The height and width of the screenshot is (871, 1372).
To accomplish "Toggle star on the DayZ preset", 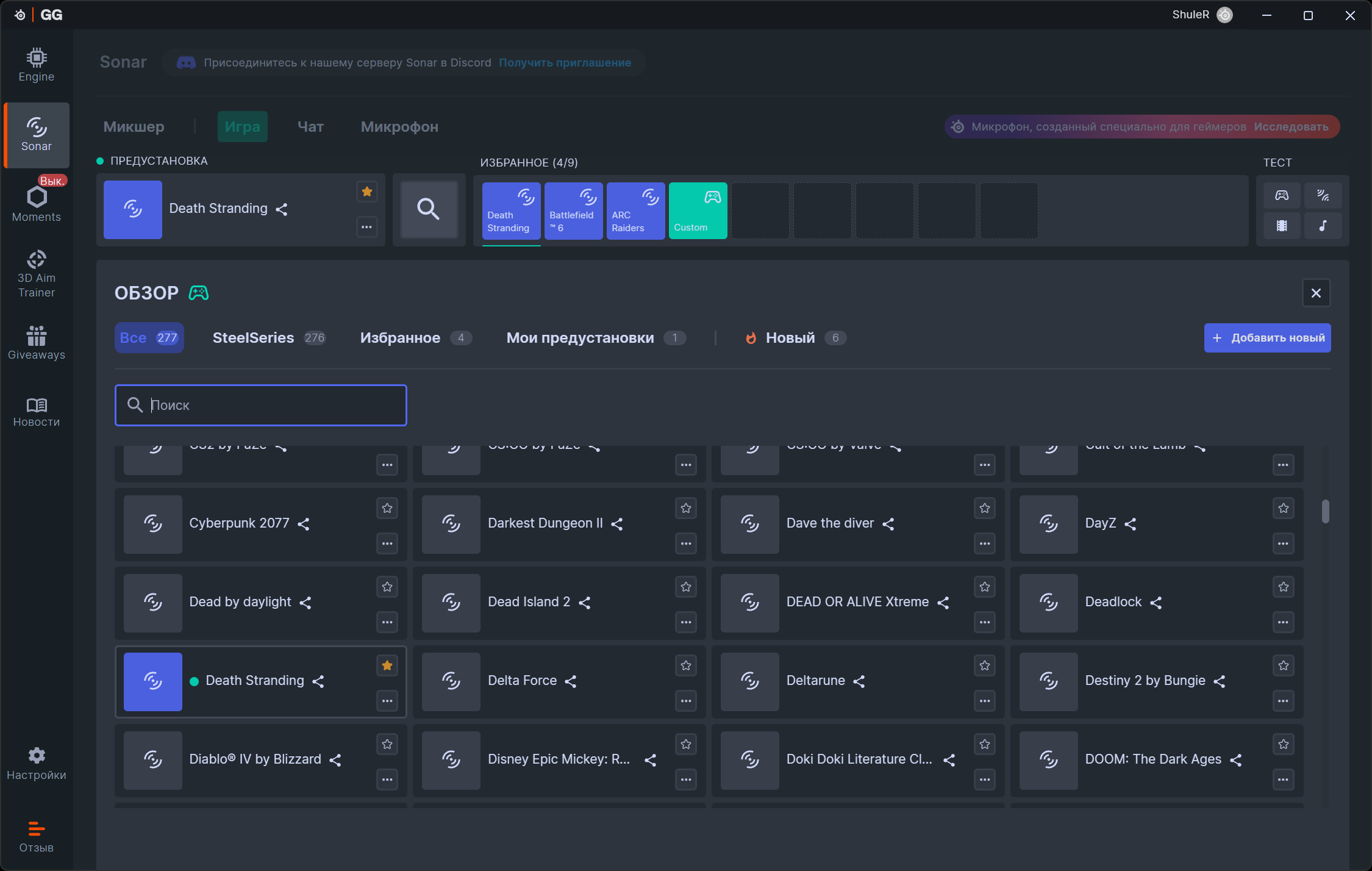I will tap(1283, 508).
